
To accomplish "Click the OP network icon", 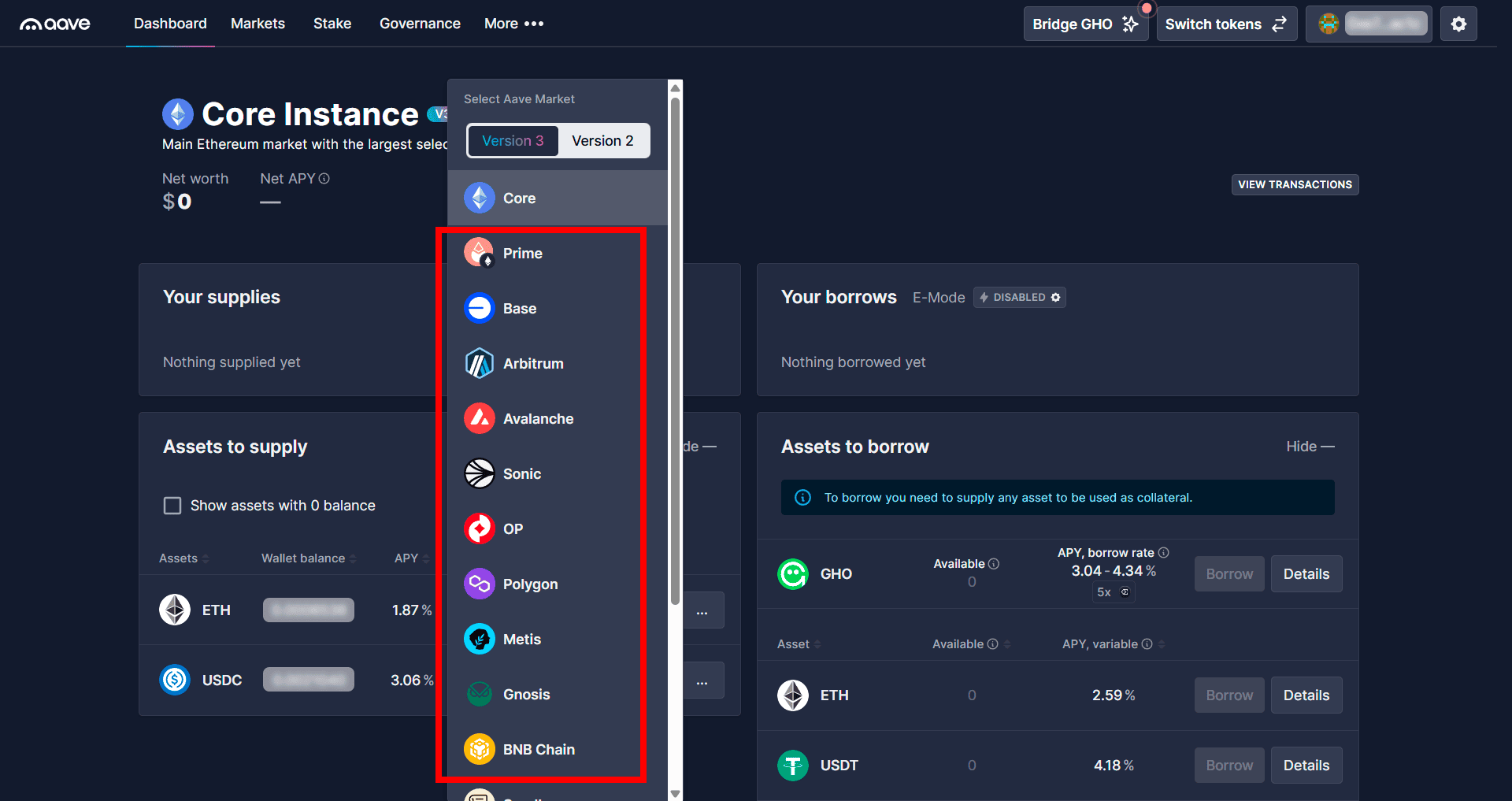I will click(480, 529).
